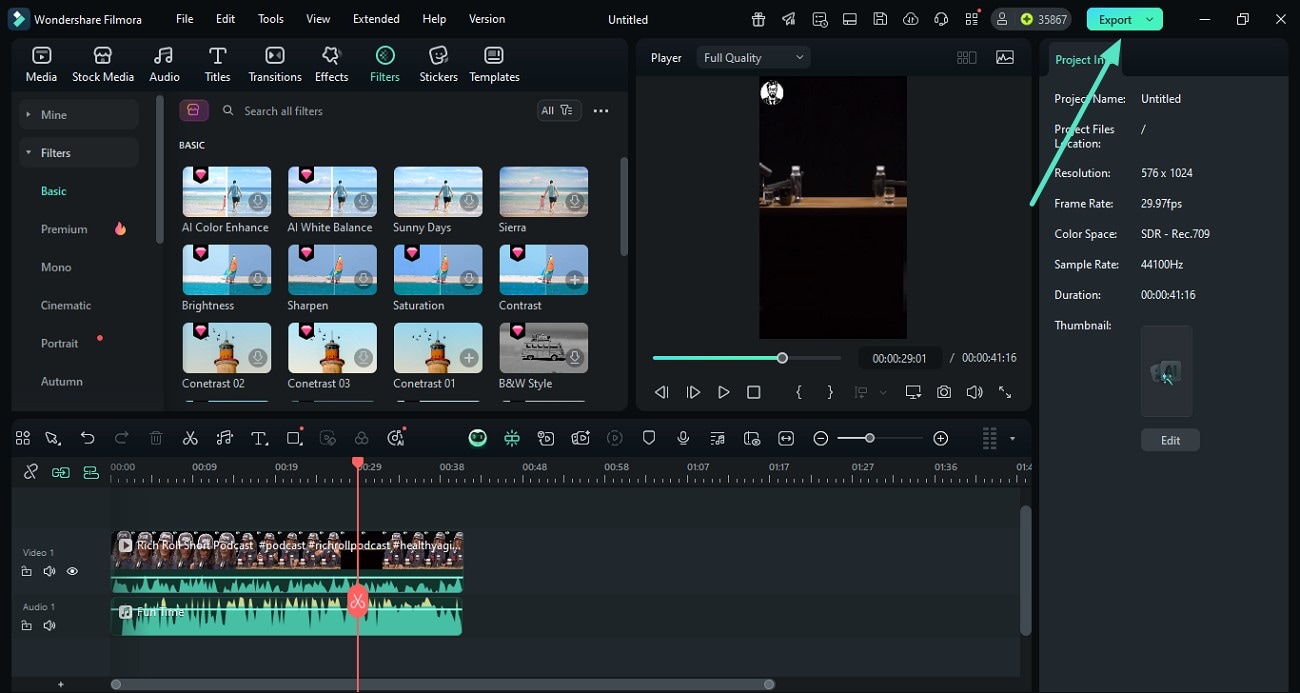This screenshot has height=693, width=1300.
Task: Select the Text tool in timeline toolbar
Action: pos(259,438)
